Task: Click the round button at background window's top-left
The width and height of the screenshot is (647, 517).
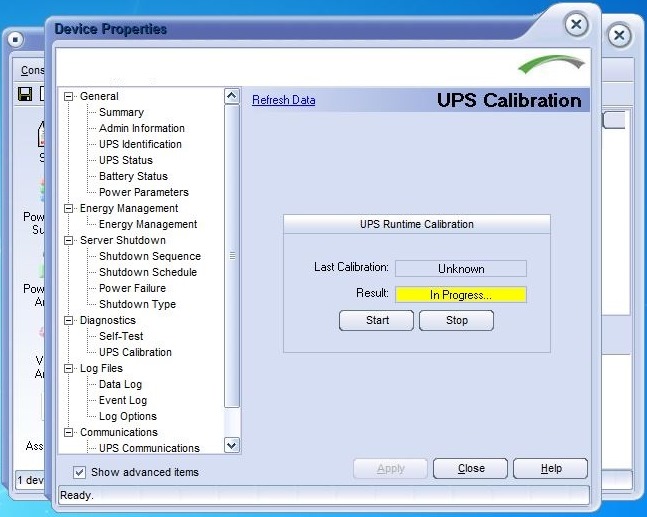Action: coord(16,40)
